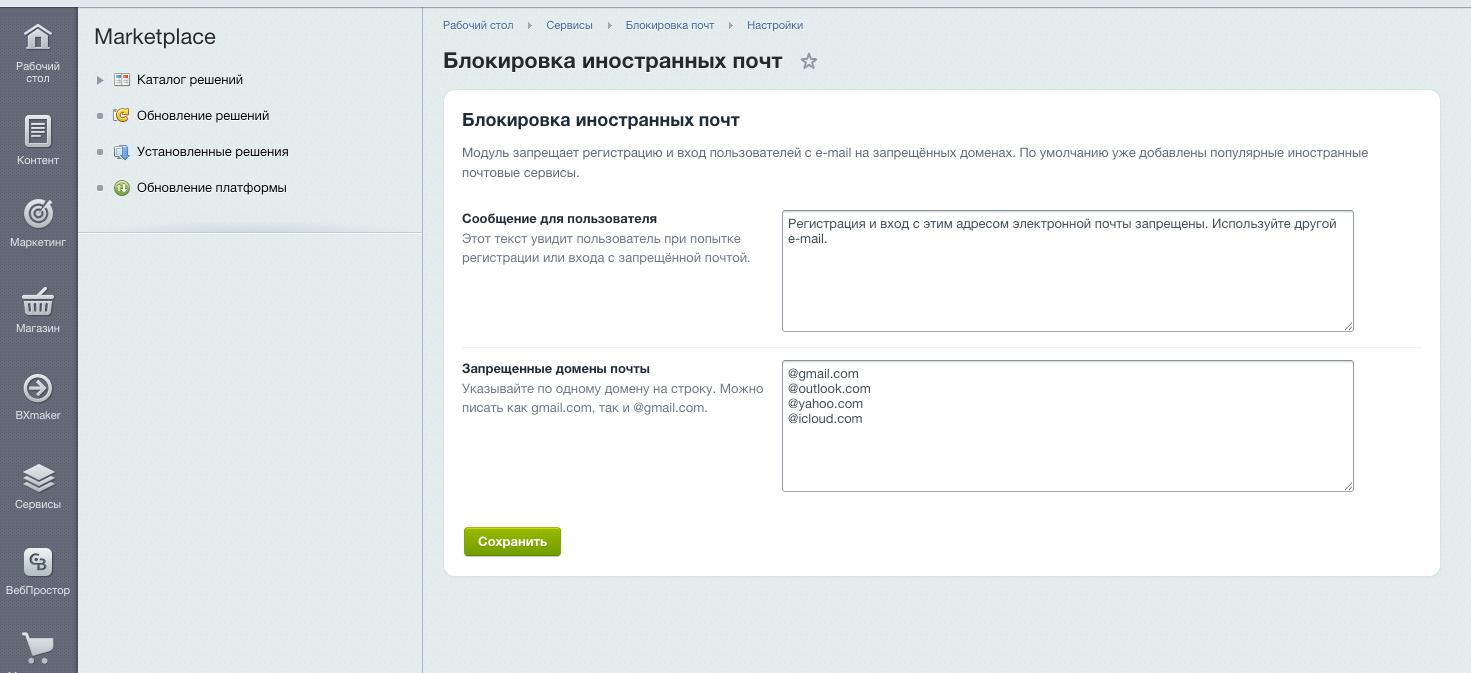Open the BXmaker arrow icon
1471x673 pixels.
click(x=38, y=388)
